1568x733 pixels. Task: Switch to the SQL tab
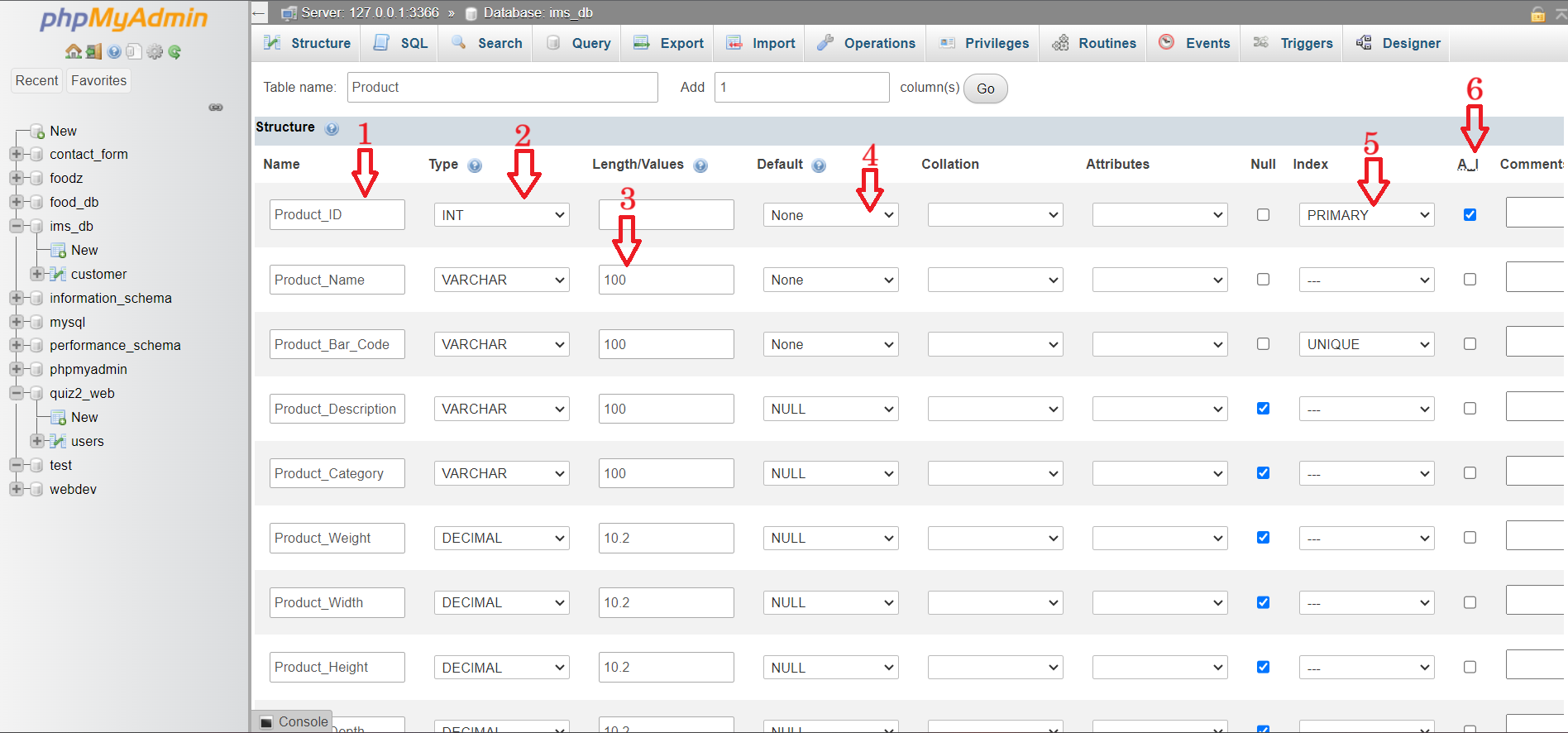click(x=401, y=43)
